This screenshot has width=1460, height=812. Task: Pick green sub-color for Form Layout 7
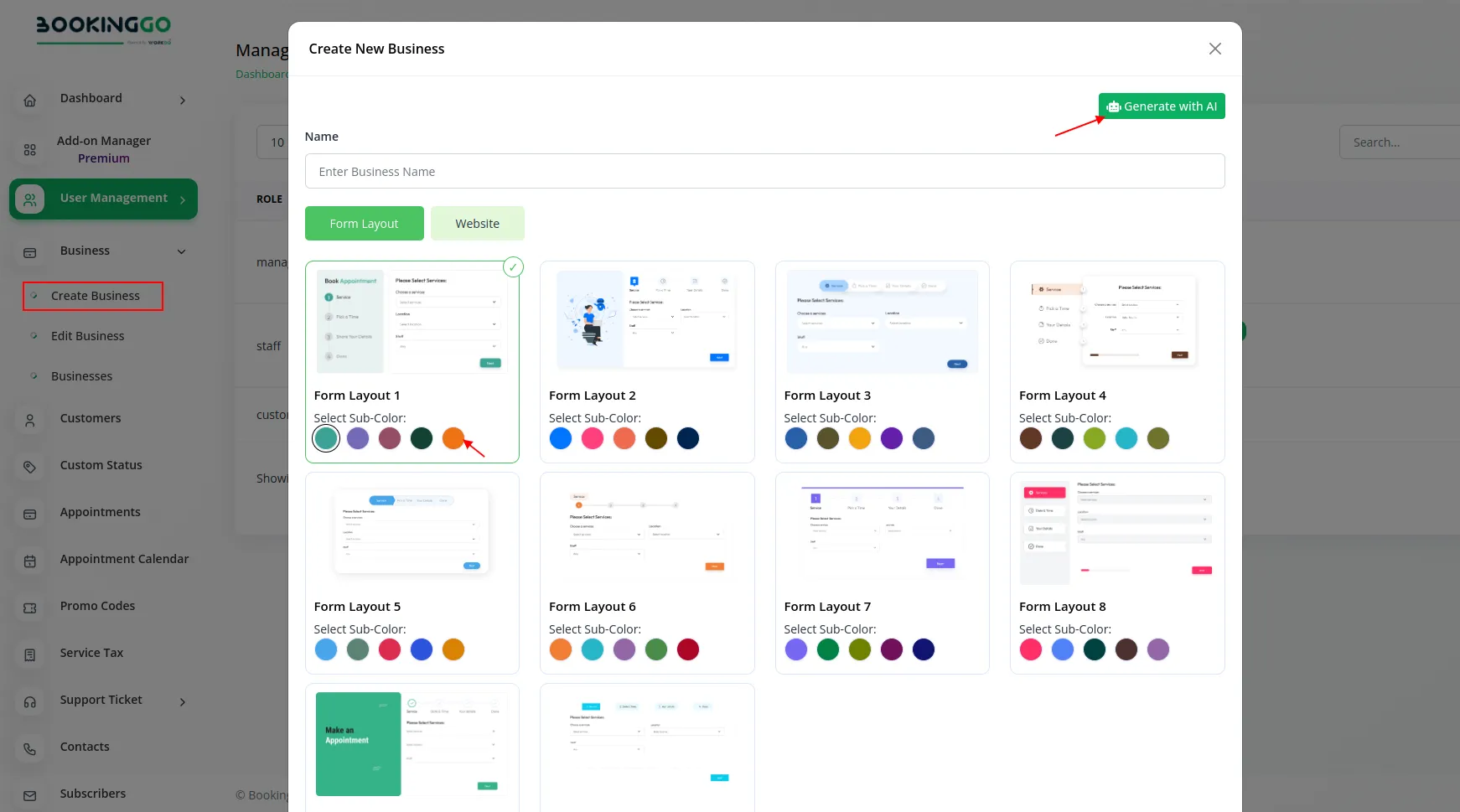pyautogui.click(x=828, y=649)
